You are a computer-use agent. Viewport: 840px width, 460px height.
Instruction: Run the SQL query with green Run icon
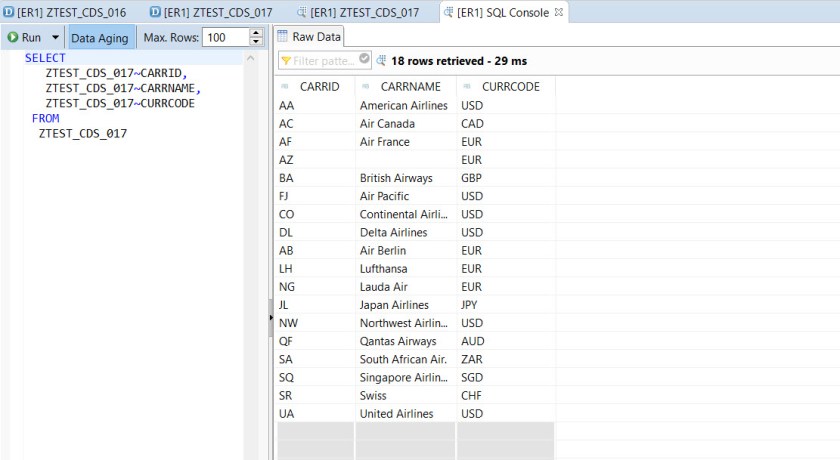(x=24, y=37)
